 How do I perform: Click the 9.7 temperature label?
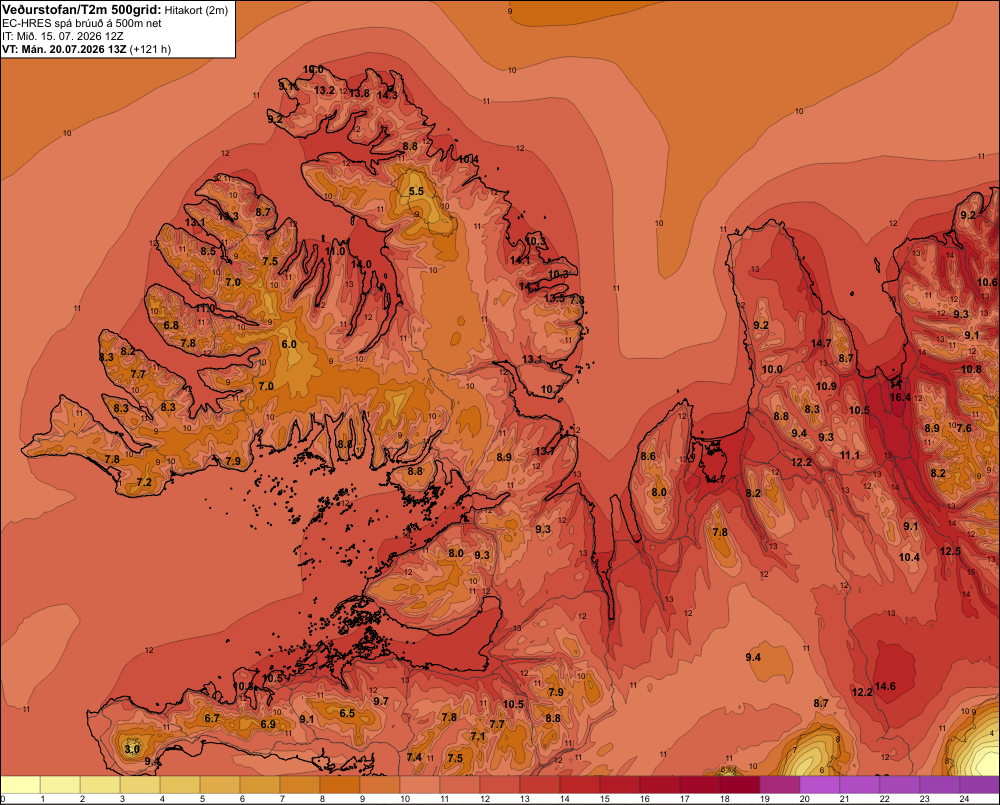[x=381, y=701]
